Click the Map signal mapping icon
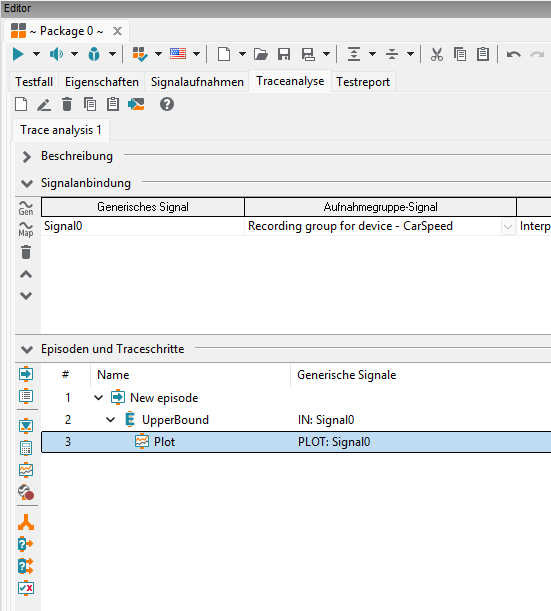 tap(26, 230)
